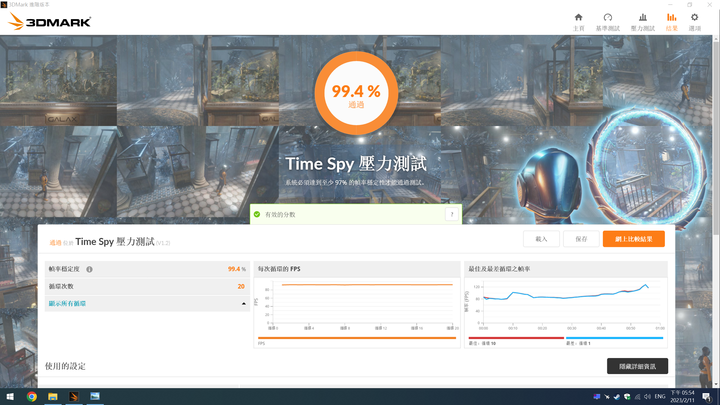Click the orange 網上比較結果 button
720x405 pixels.
(634, 239)
